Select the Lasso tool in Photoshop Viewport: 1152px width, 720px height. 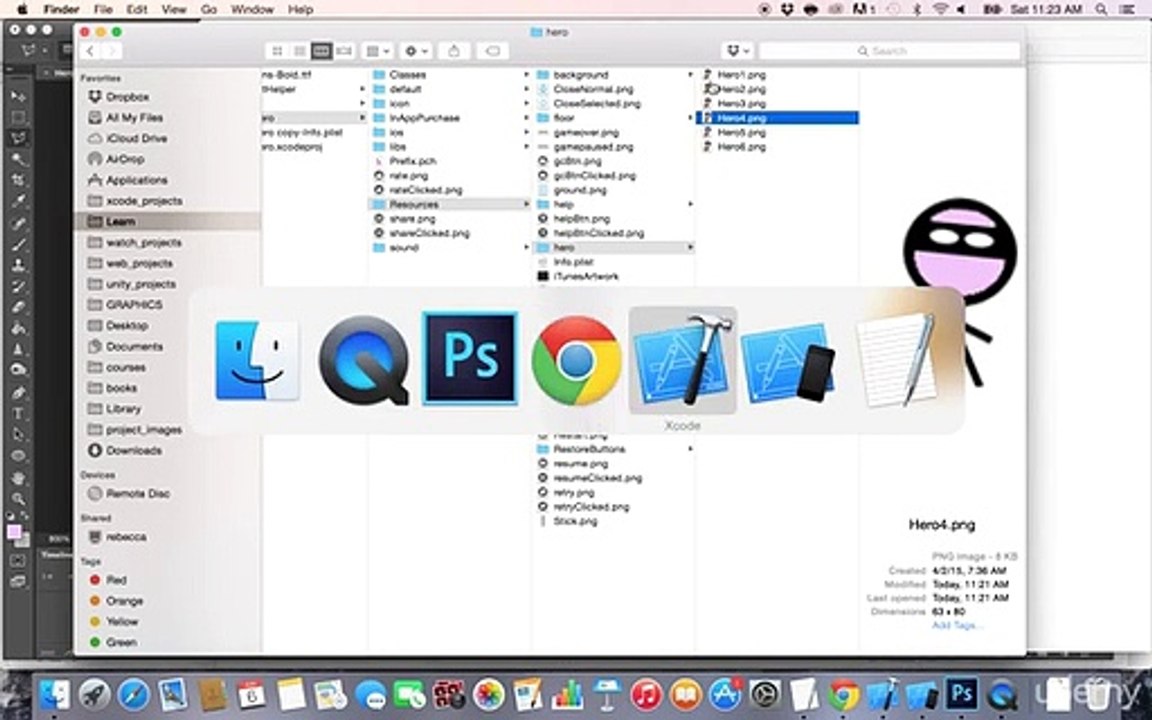click(x=18, y=138)
